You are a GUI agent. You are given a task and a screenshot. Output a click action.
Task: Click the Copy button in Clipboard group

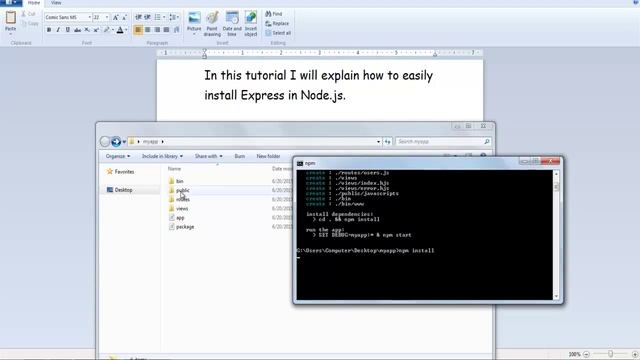click(x=30, y=24)
